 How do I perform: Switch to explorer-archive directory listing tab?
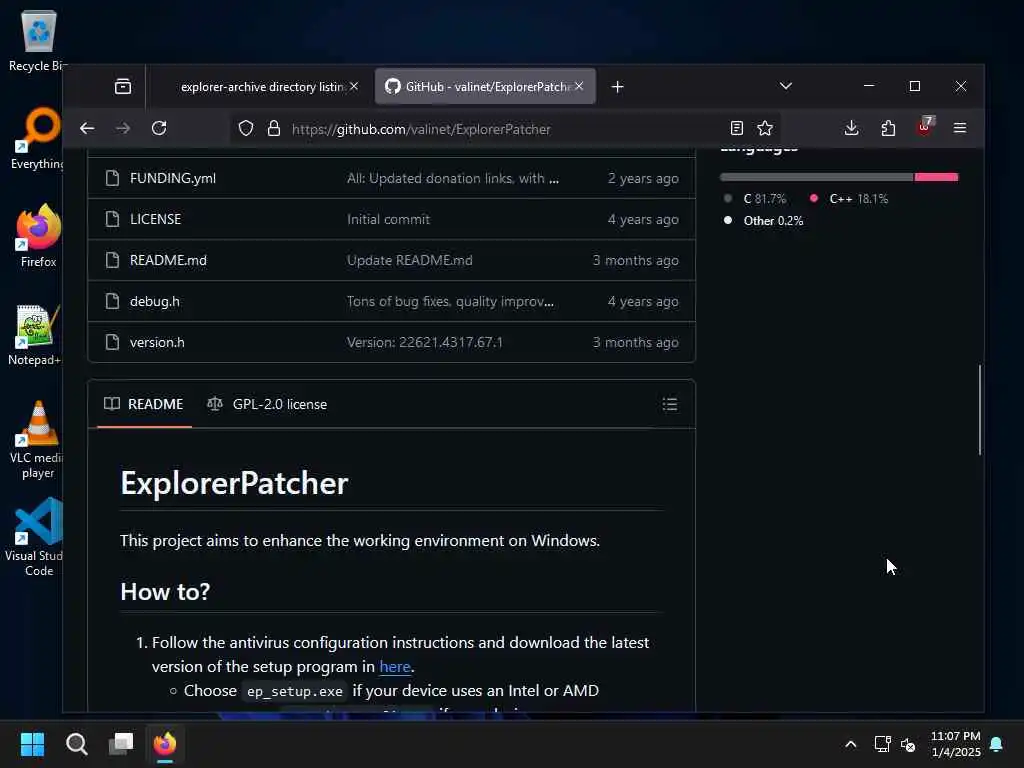pyautogui.click(x=261, y=87)
